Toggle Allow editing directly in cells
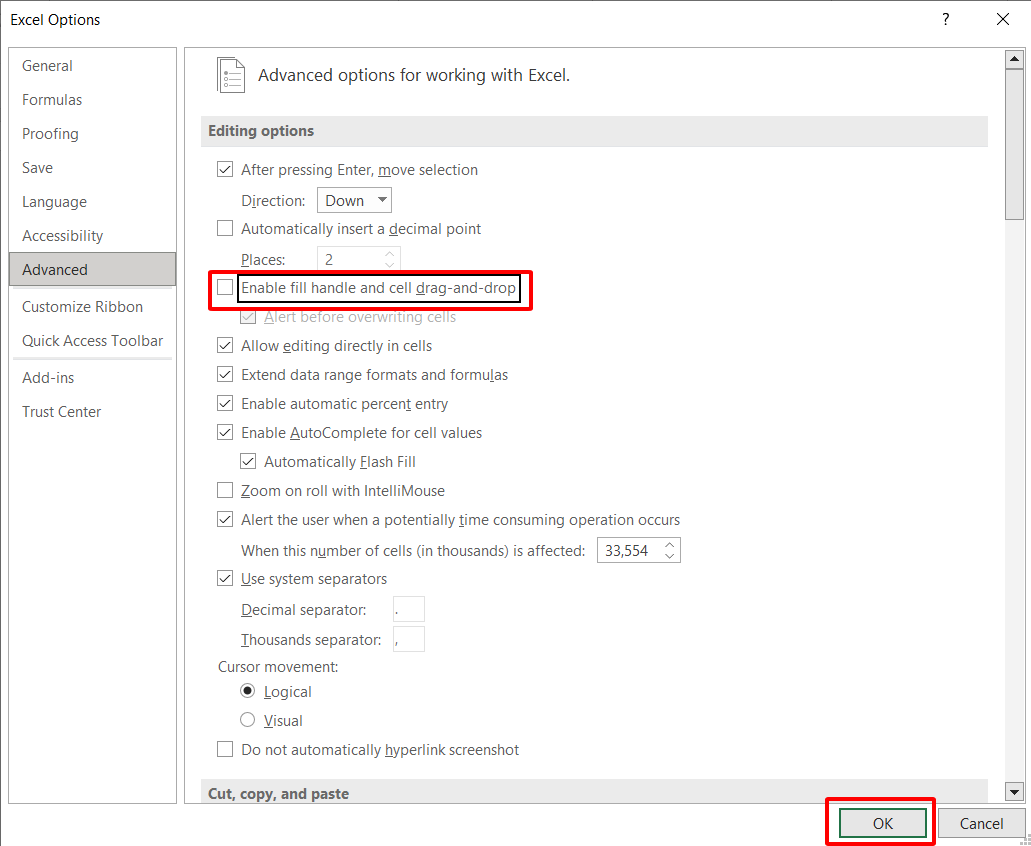This screenshot has width=1031, height=846. click(225, 345)
